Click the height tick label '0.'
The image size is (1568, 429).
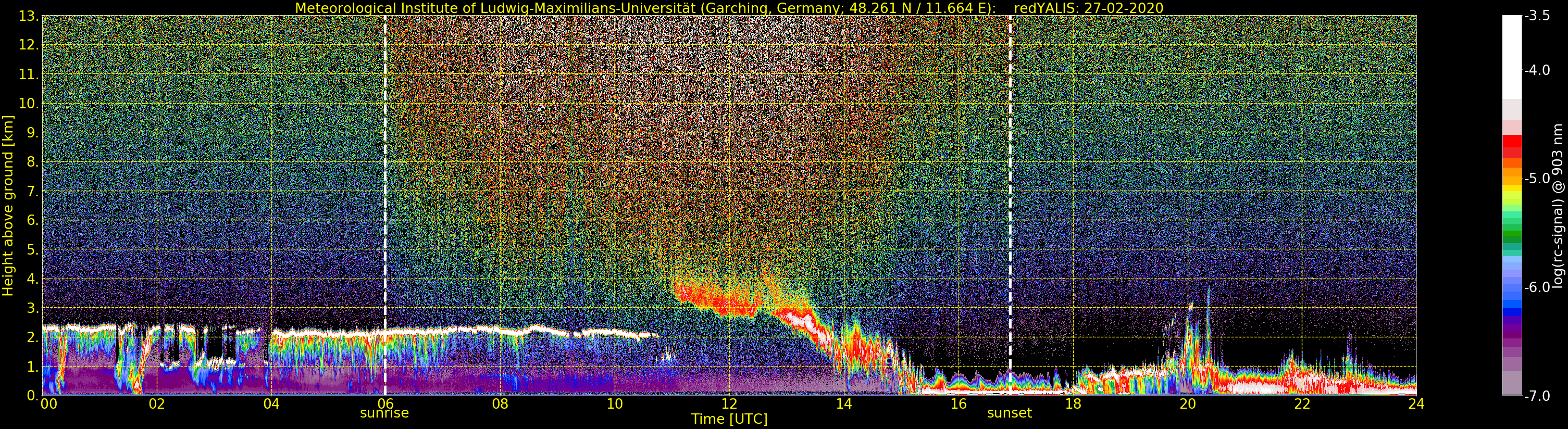(x=33, y=395)
